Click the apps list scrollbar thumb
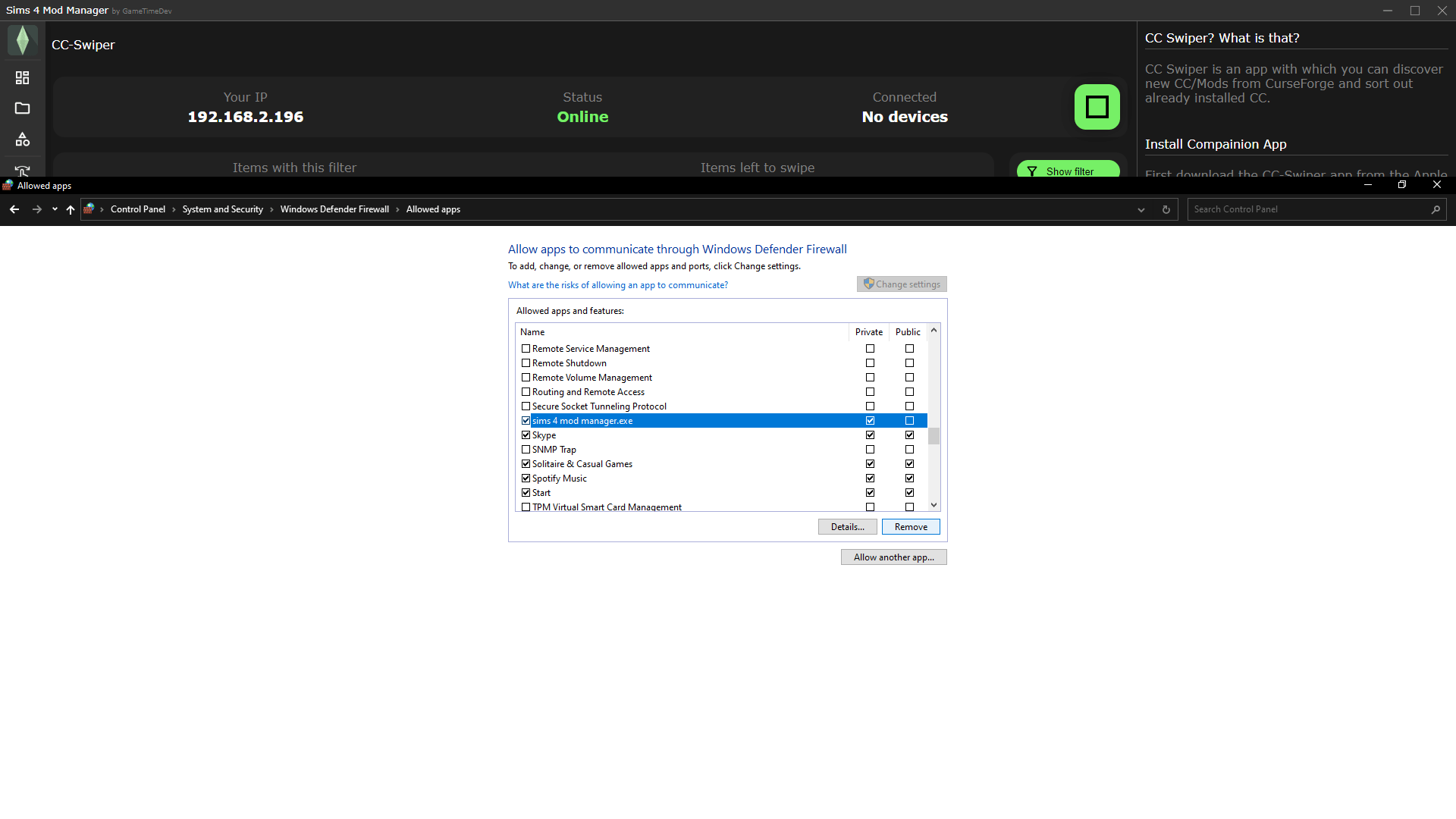 (x=934, y=436)
